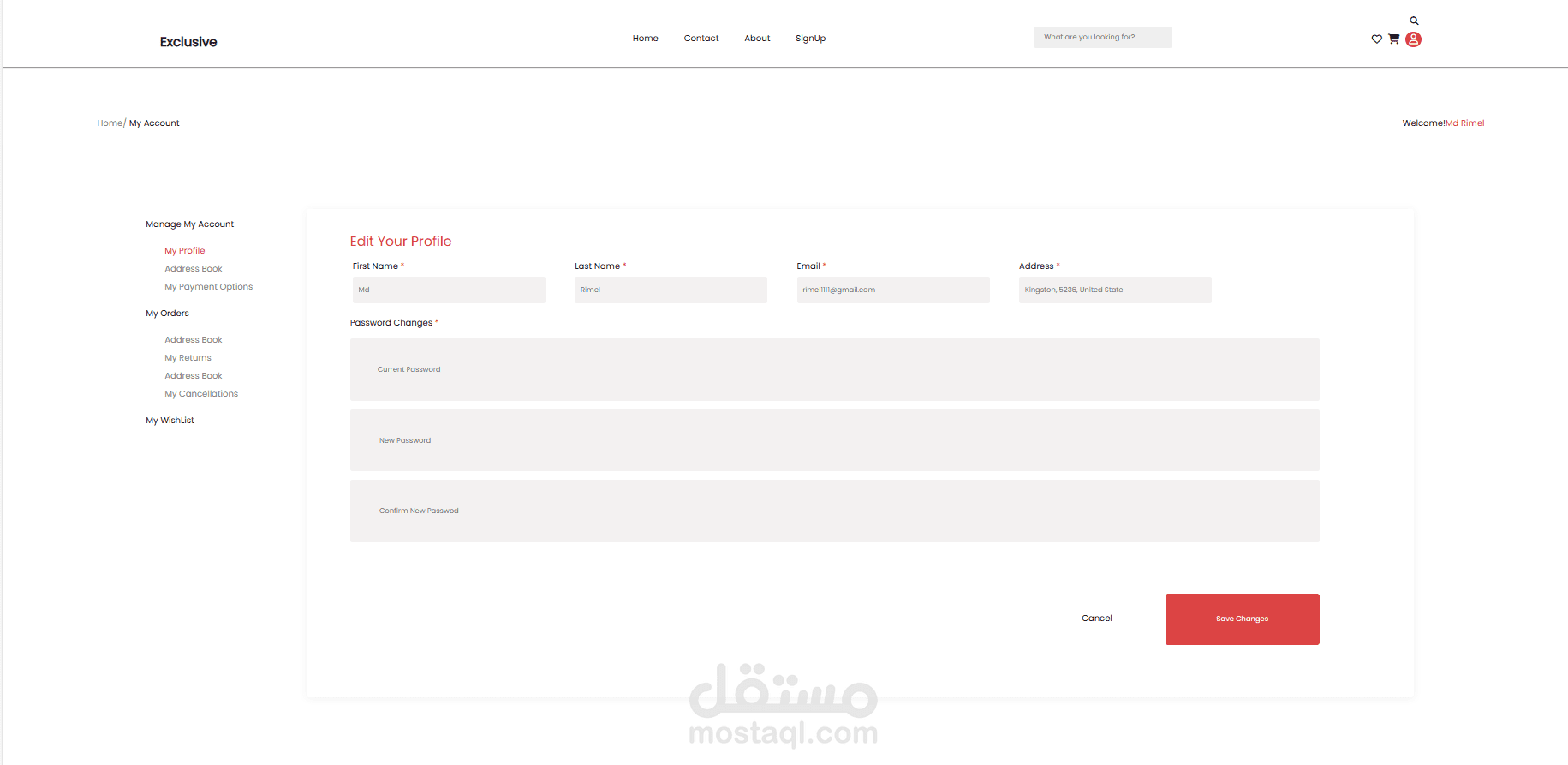Click the Last Name field
The image size is (1568, 765).
pos(671,290)
